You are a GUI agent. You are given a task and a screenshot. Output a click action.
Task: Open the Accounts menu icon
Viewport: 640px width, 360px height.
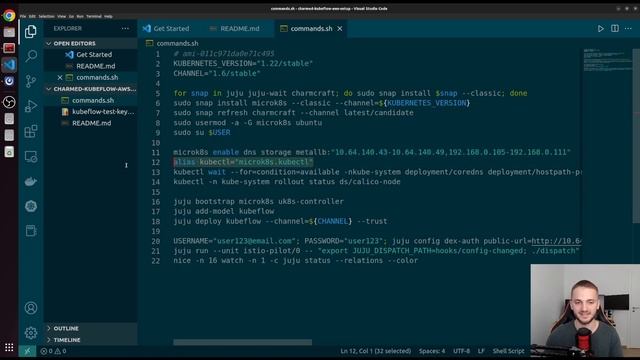31,308
